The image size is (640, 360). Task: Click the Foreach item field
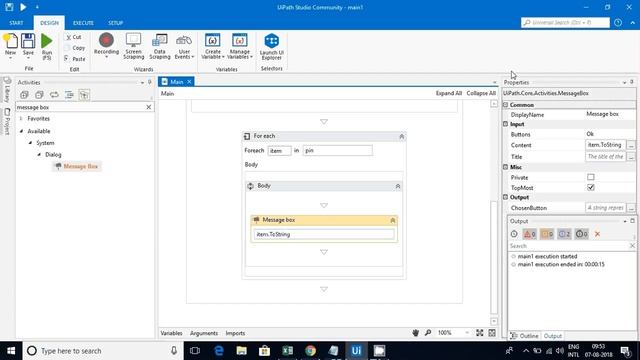click(x=279, y=151)
